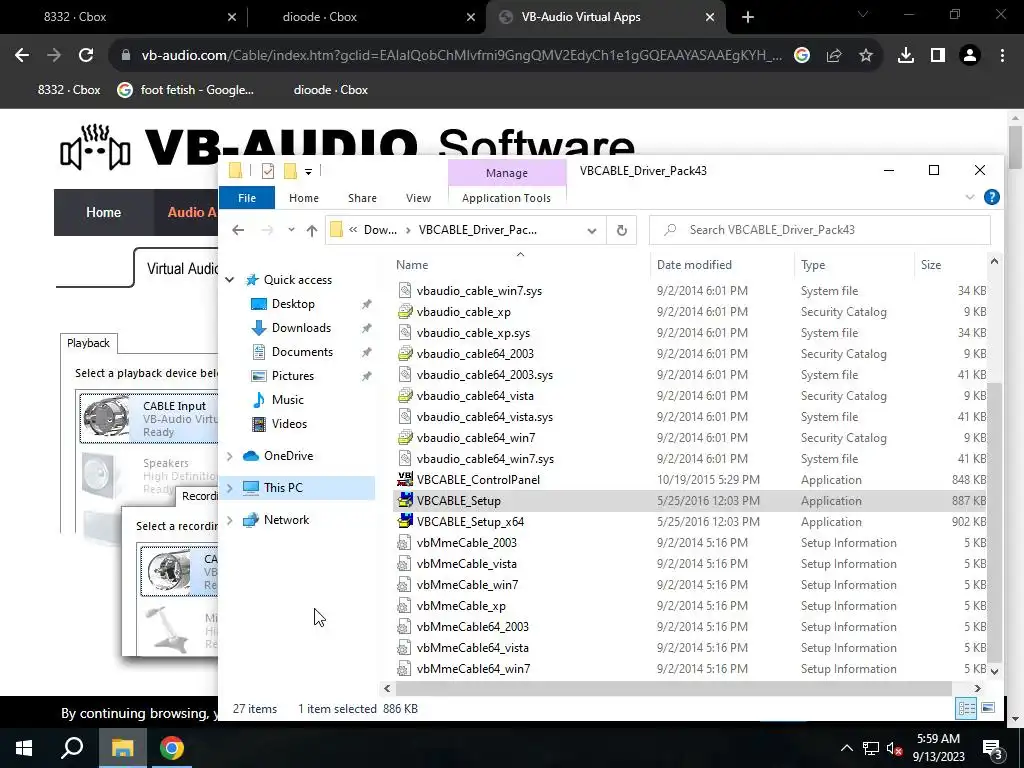Select VBCABLE_Setup_x64 application icon
This screenshot has height=768, width=1024.
405,521
